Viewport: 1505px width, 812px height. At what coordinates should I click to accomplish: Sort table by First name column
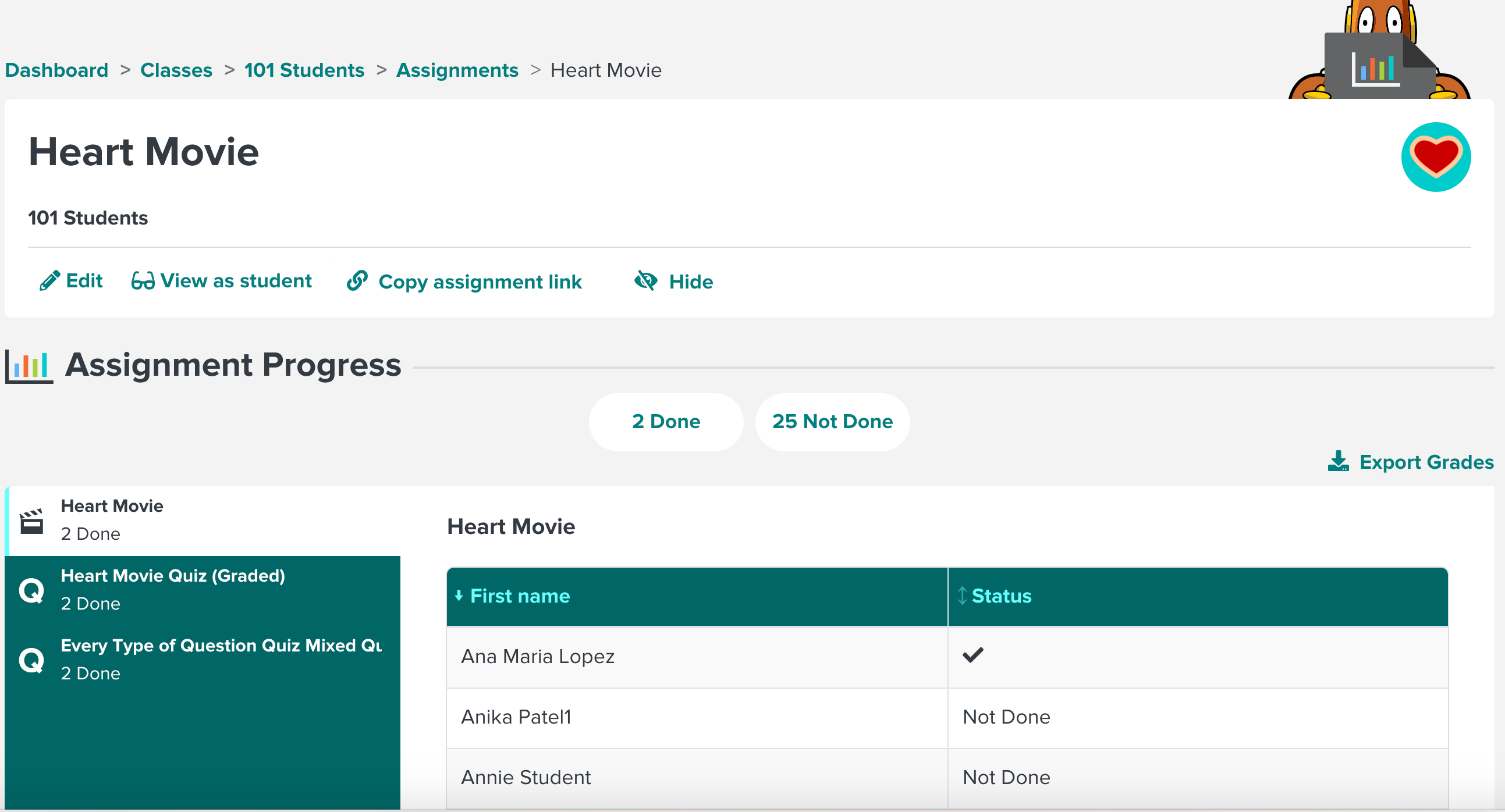point(519,596)
